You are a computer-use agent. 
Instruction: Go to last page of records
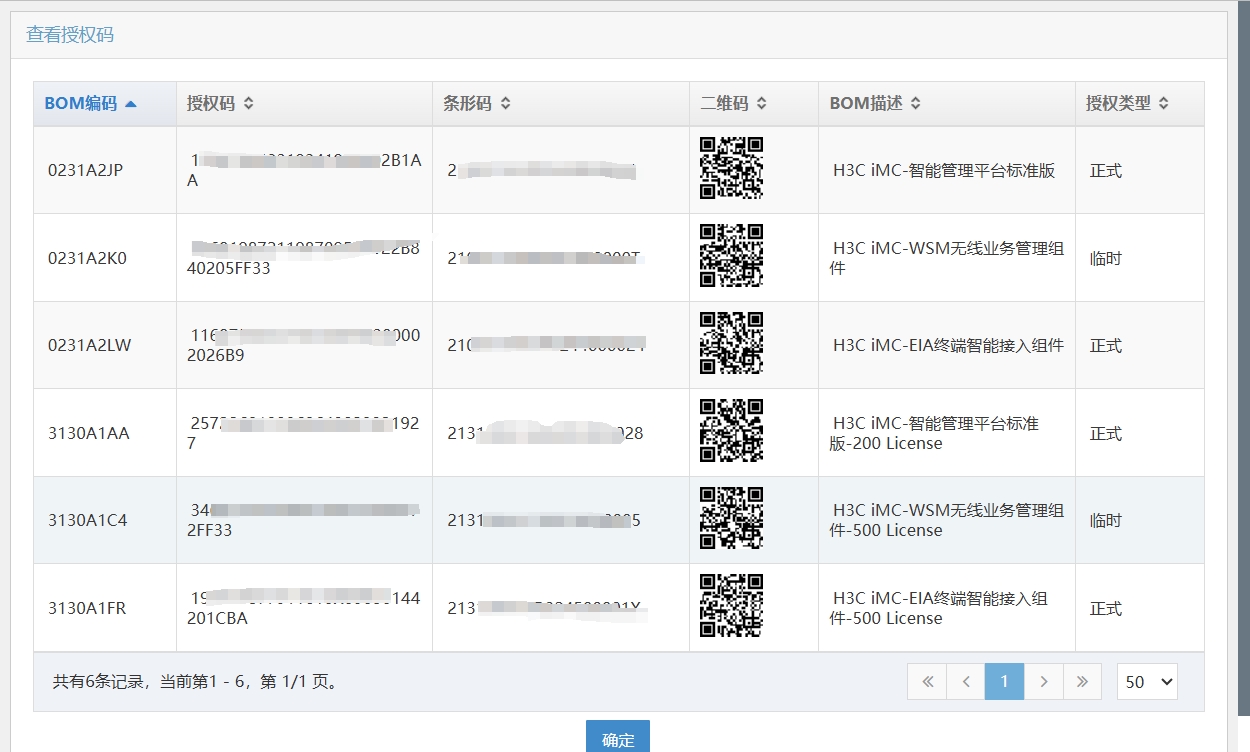(1082, 681)
